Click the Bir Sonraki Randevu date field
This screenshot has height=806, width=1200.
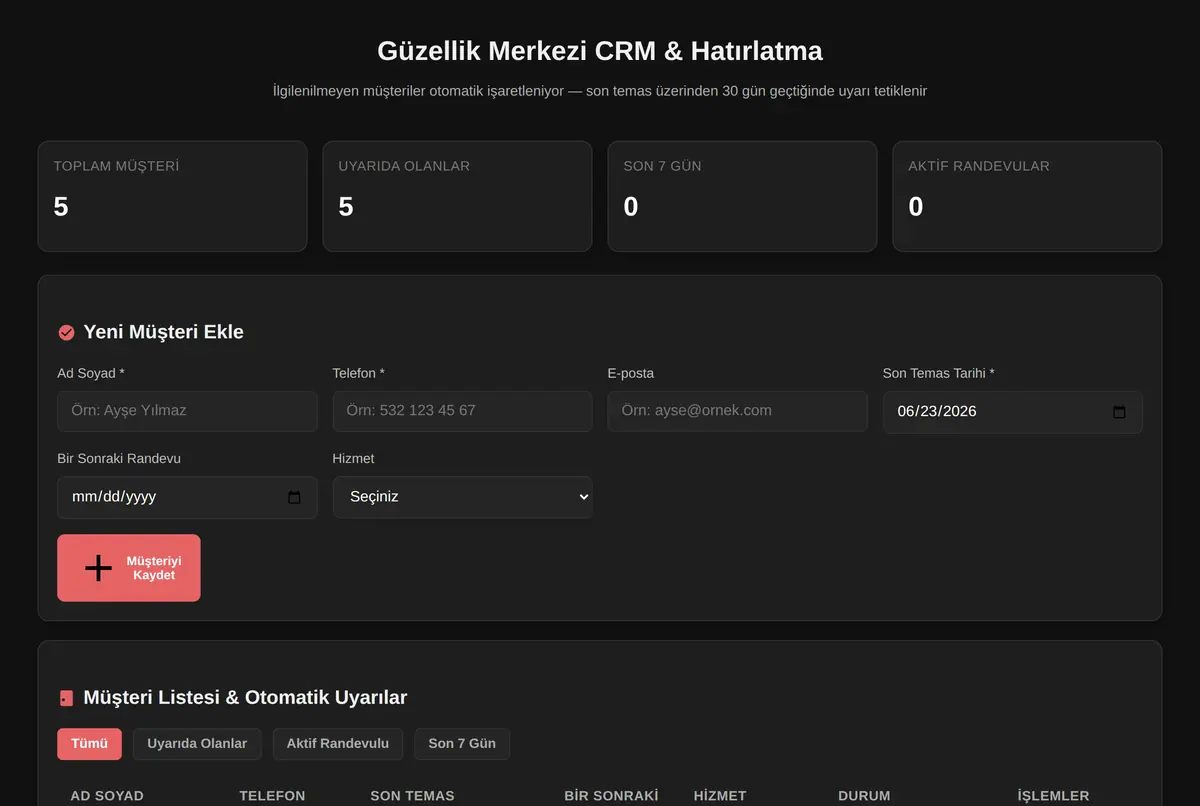187,497
